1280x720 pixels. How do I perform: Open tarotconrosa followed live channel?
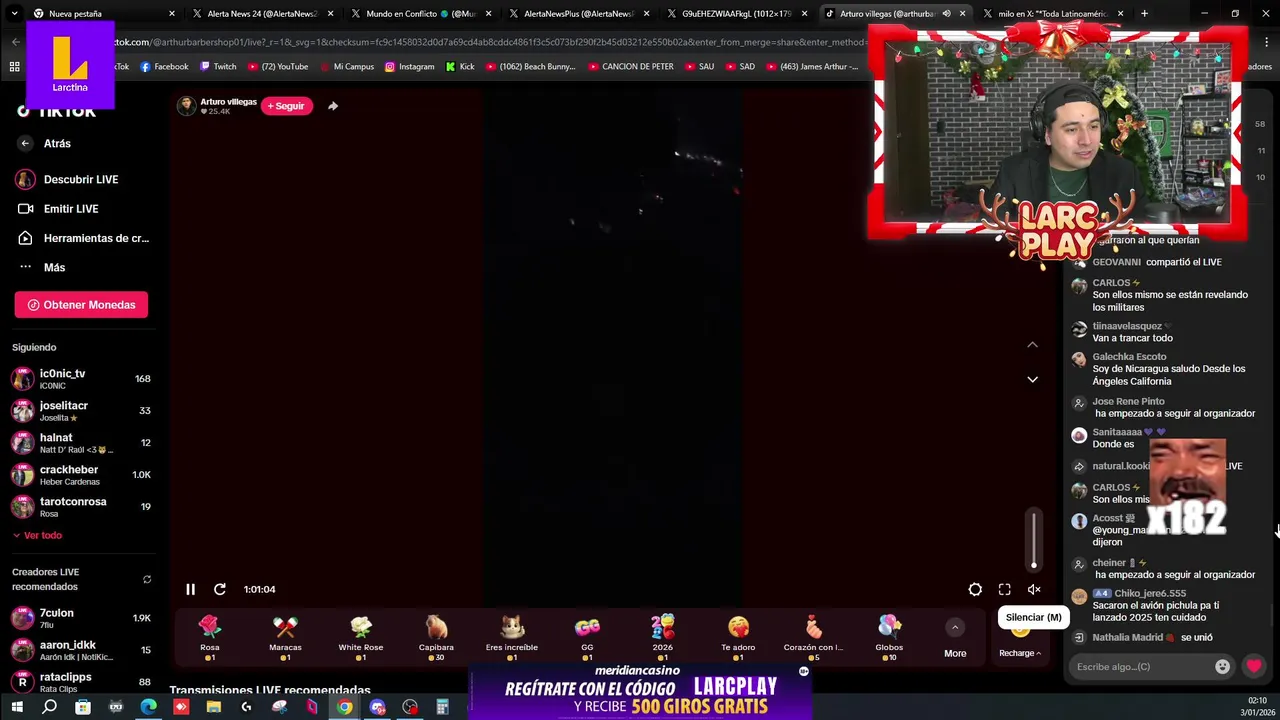click(x=81, y=507)
